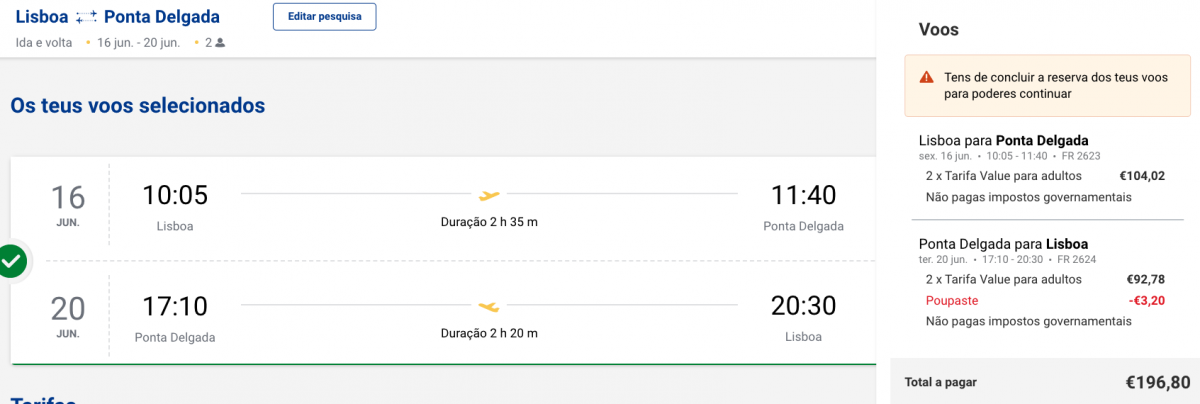Screen dimensions: 1200x404
Task: Click the red warning triangle icon
Action: point(926,77)
